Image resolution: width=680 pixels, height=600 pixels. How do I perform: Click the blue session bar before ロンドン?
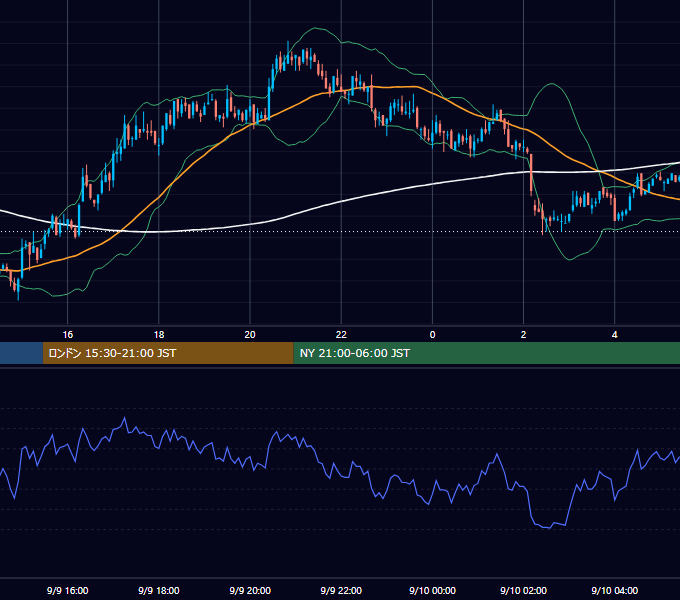(x=21, y=353)
